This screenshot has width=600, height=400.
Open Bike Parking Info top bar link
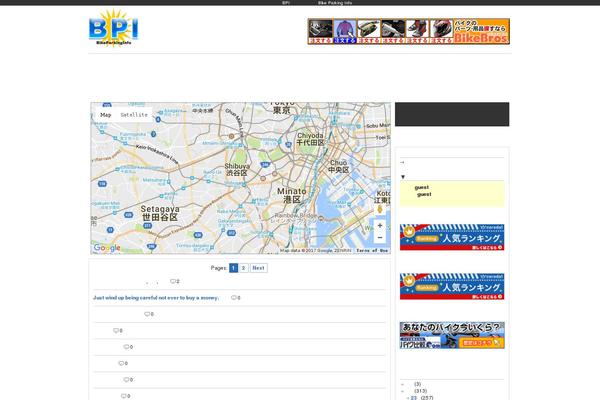(335, 3)
